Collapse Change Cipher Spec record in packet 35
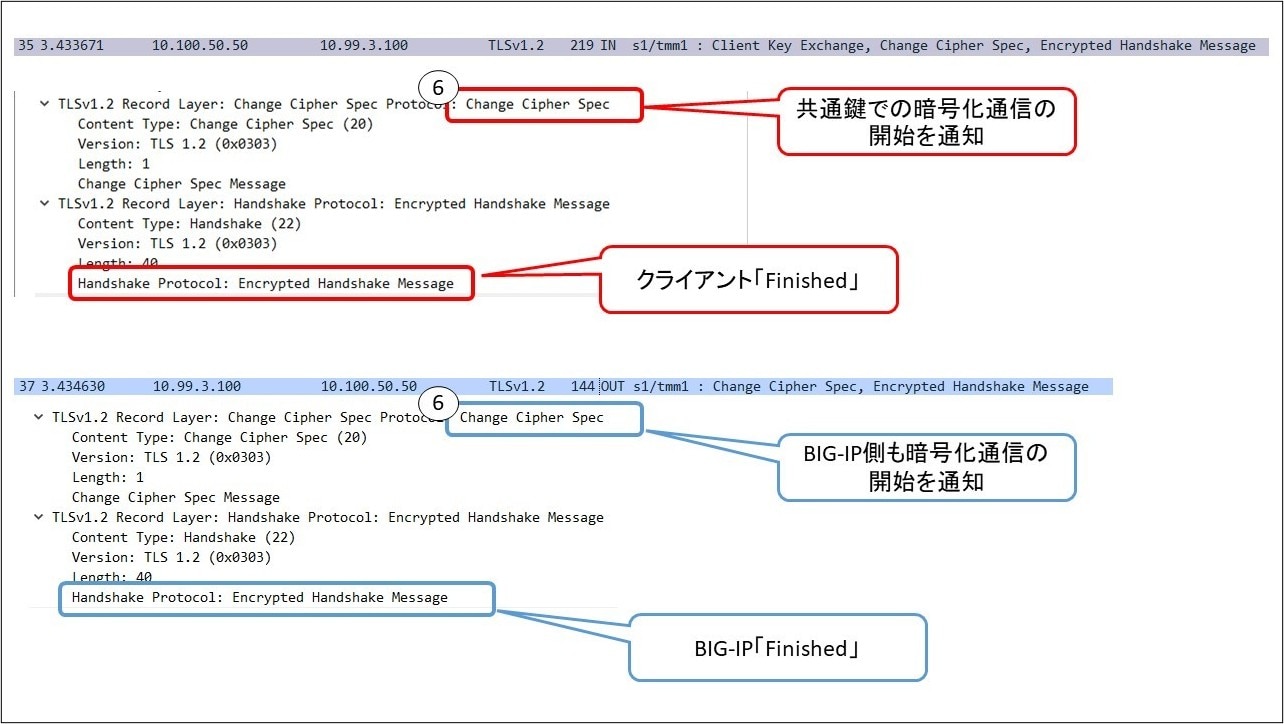The image size is (1284, 724). click(44, 104)
